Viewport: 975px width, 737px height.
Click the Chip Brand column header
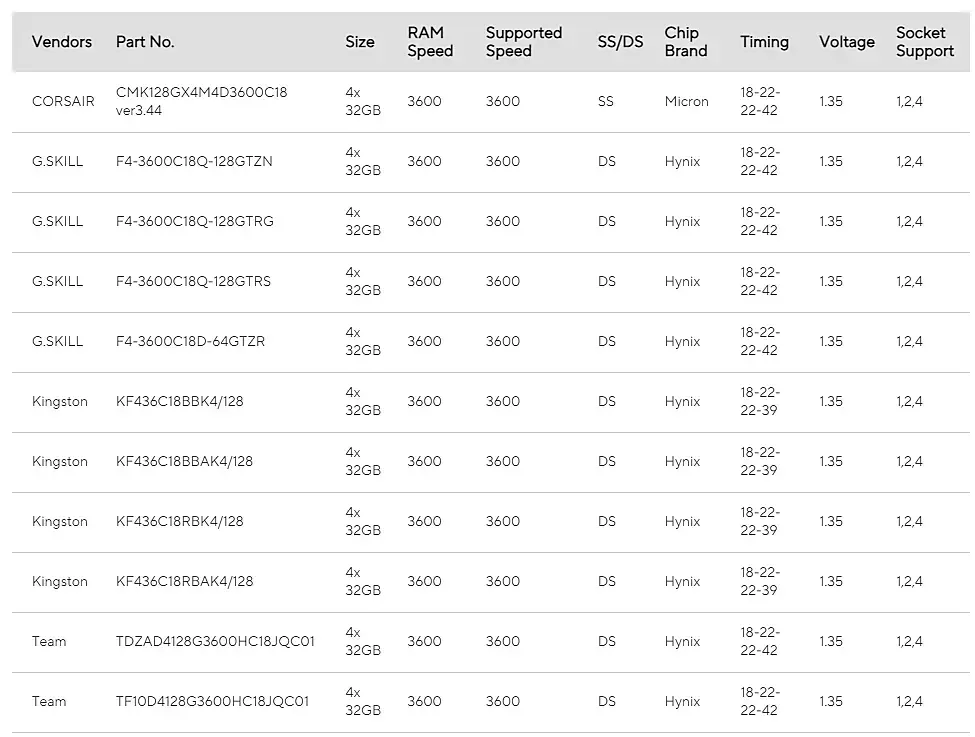click(686, 42)
